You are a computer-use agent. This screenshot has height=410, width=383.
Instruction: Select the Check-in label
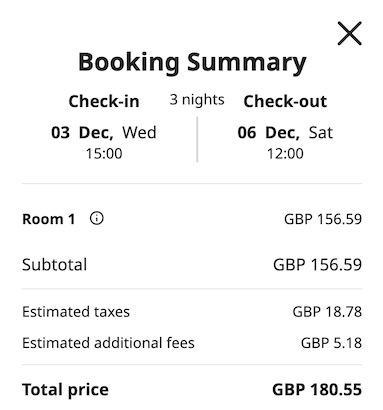click(x=104, y=101)
